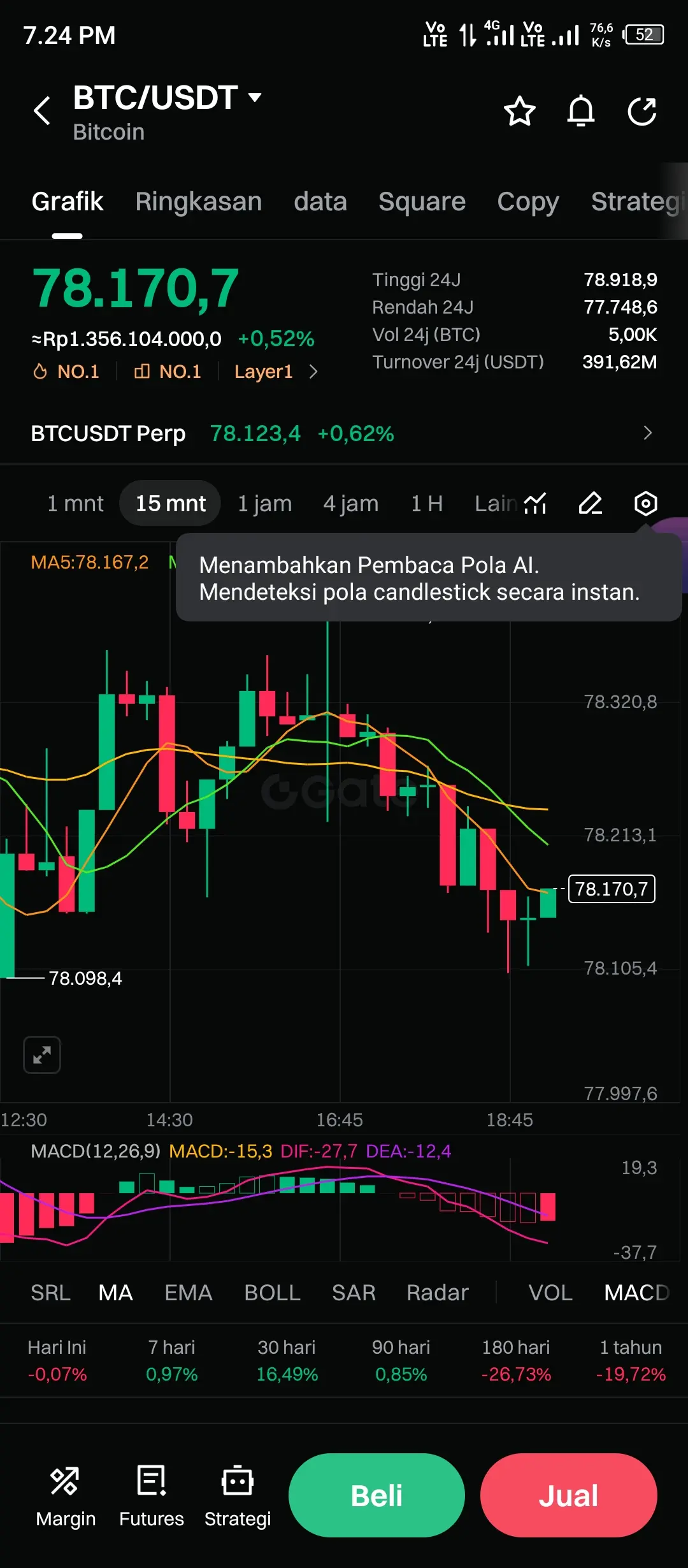The height and width of the screenshot is (1568, 688).
Task: Open Futures trading icon
Action: pyautogui.click(x=152, y=1497)
